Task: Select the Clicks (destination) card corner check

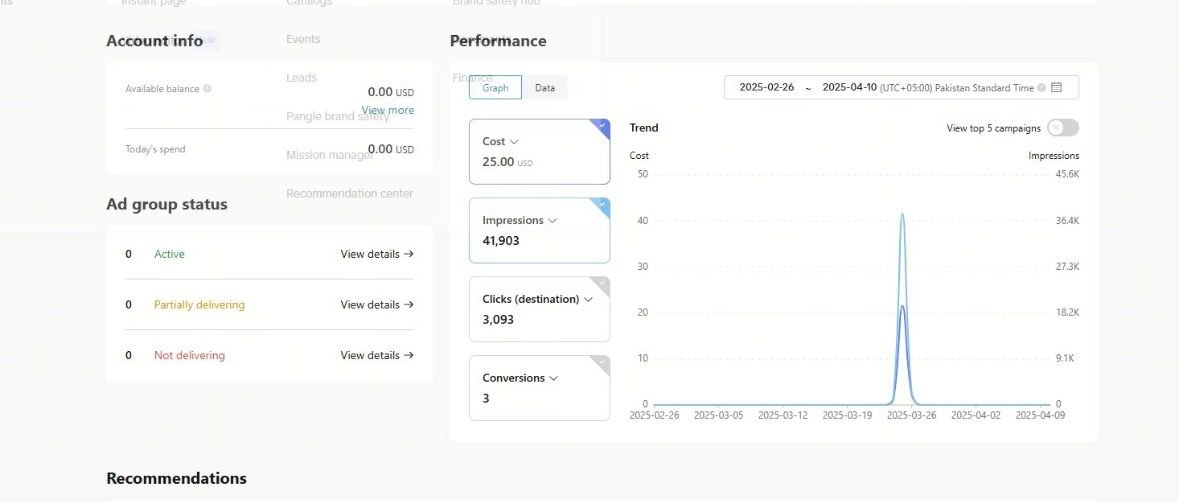Action: (601, 283)
